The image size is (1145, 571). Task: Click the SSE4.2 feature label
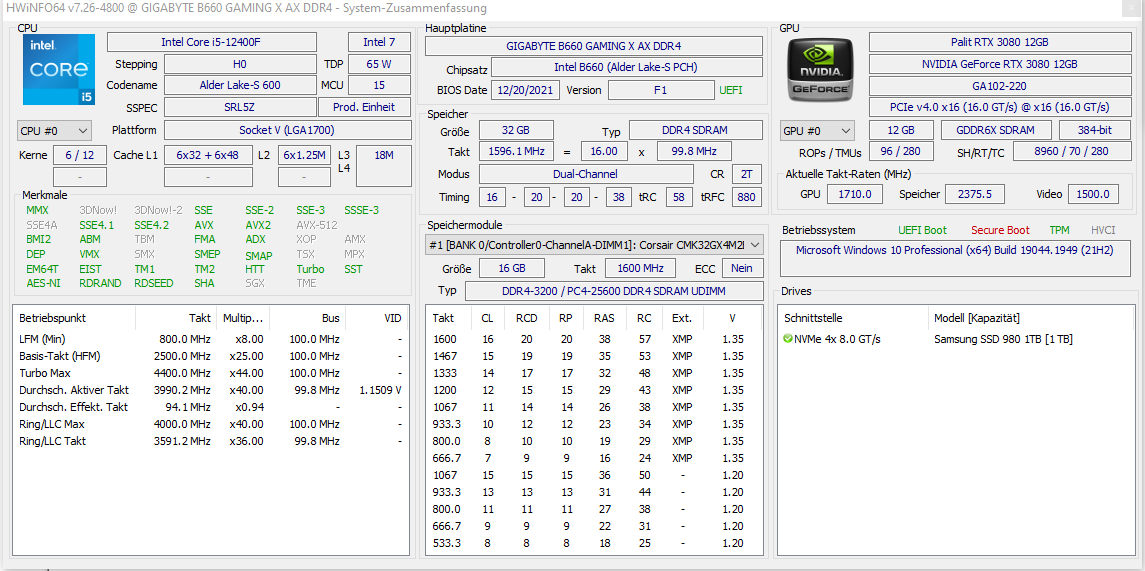[151, 225]
